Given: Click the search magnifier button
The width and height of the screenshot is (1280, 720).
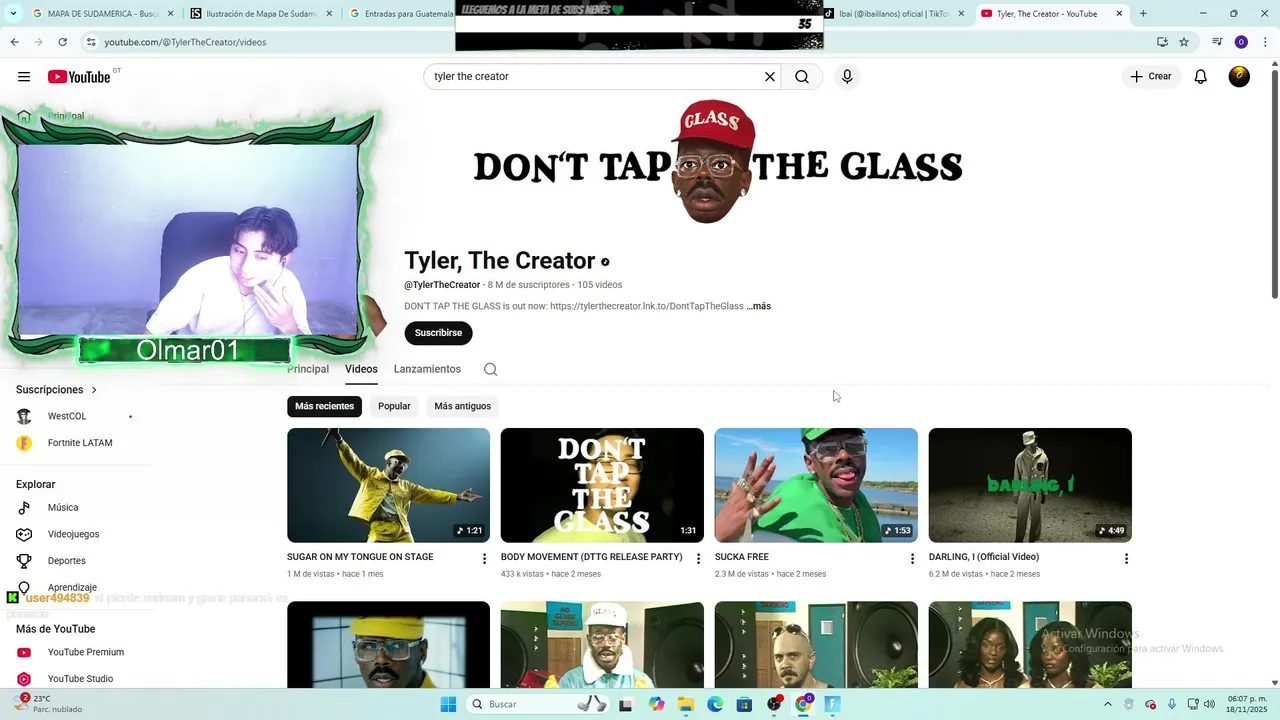Looking at the screenshot, I should (x=802, y=77).
